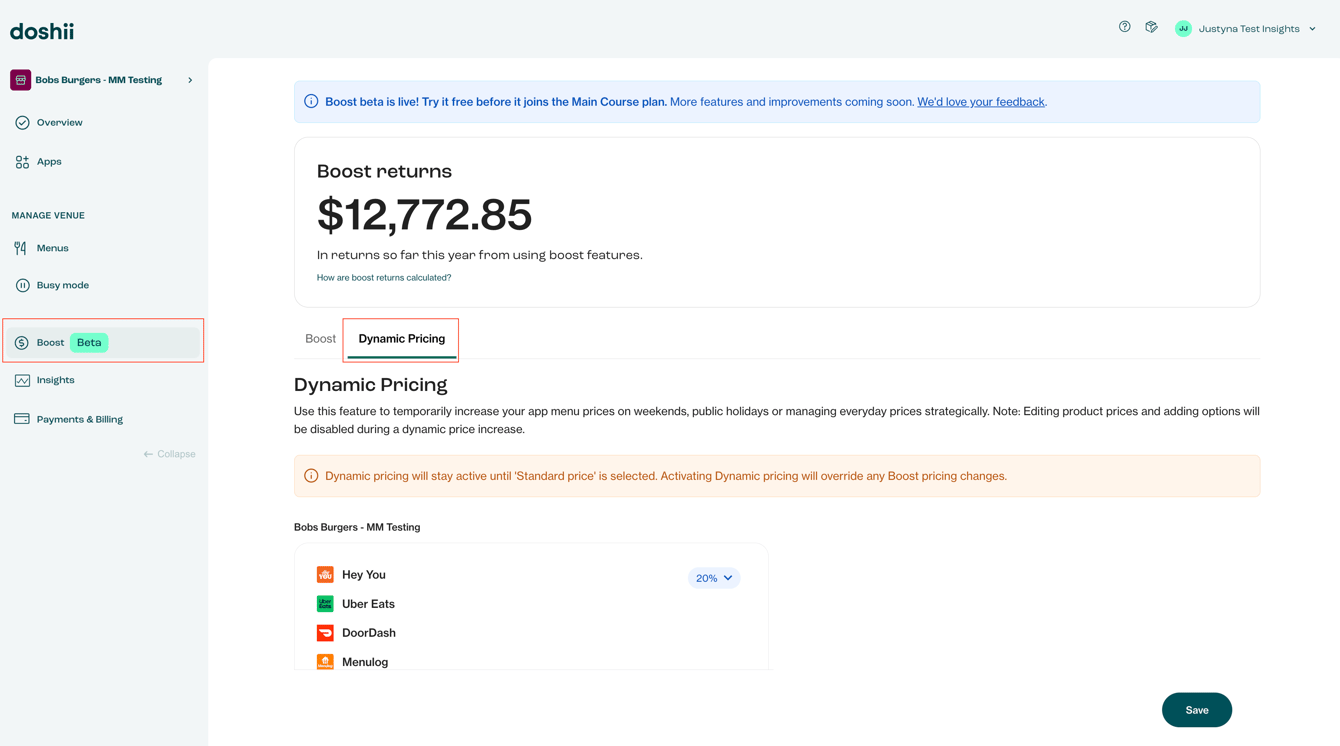Open How are boost returns calculated link
The image size is (1340, 746).
pos(384,278)
